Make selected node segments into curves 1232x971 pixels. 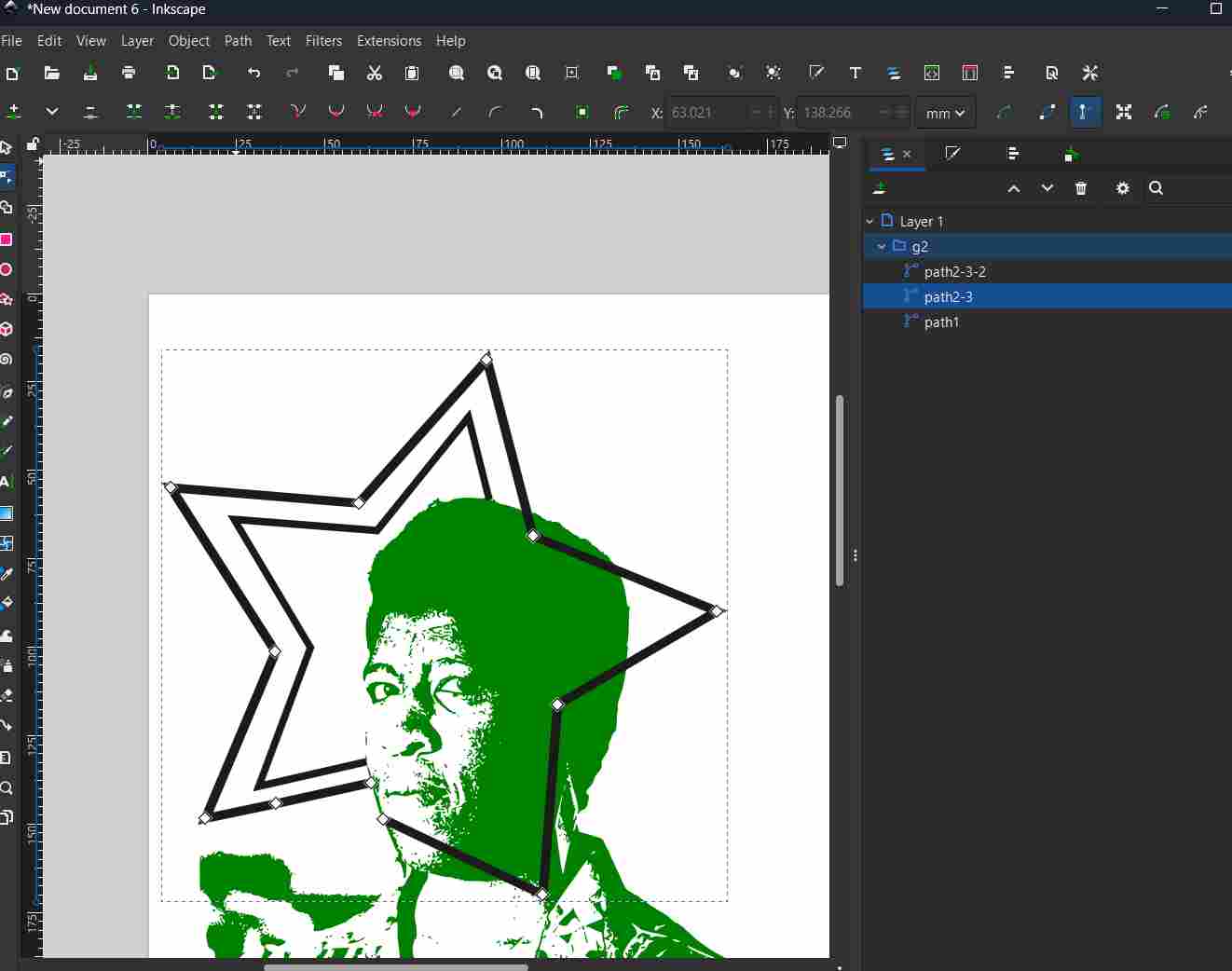click(496, 112)
